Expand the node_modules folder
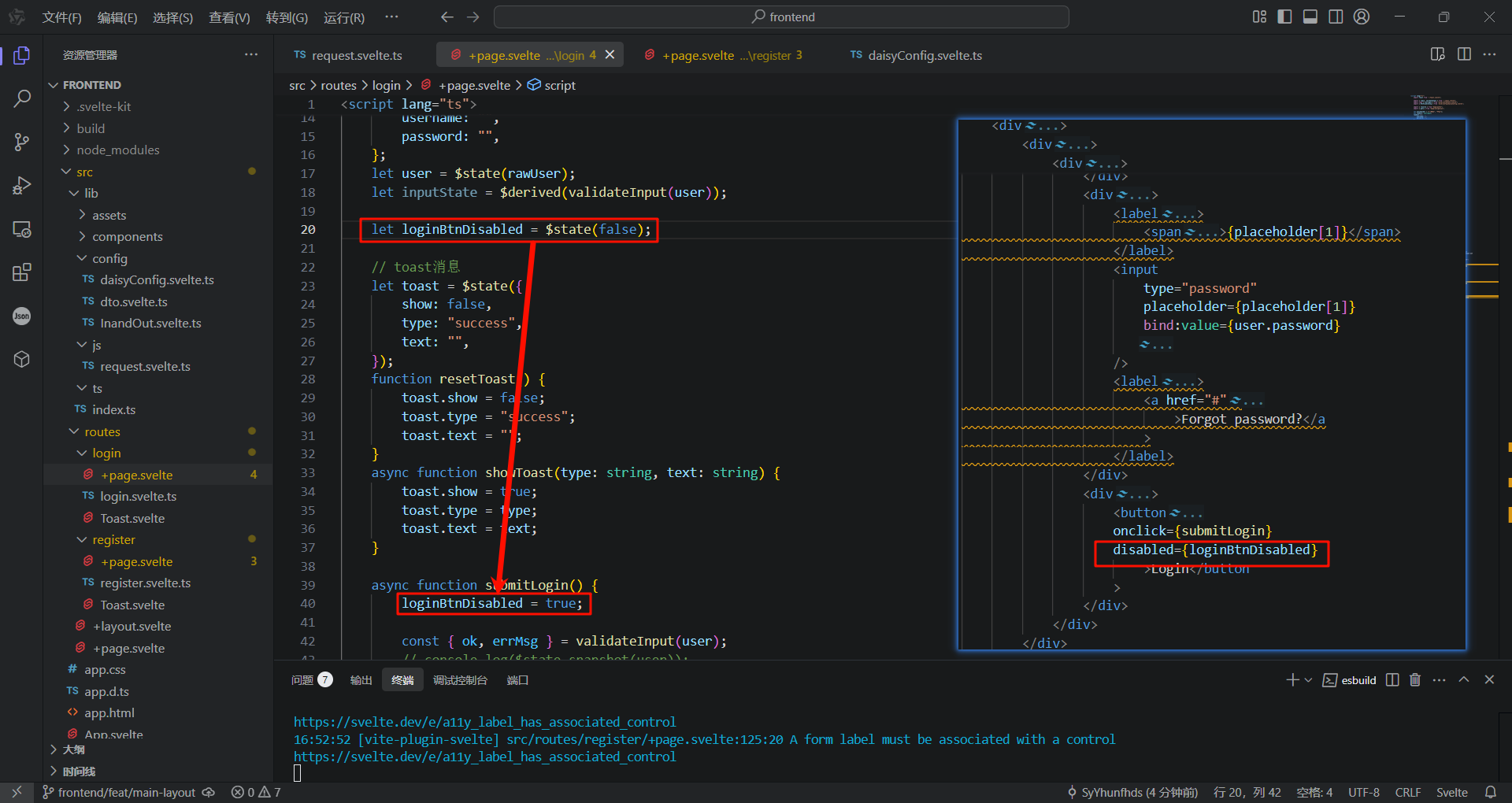The image size is (1512, 803). [117, 150]
